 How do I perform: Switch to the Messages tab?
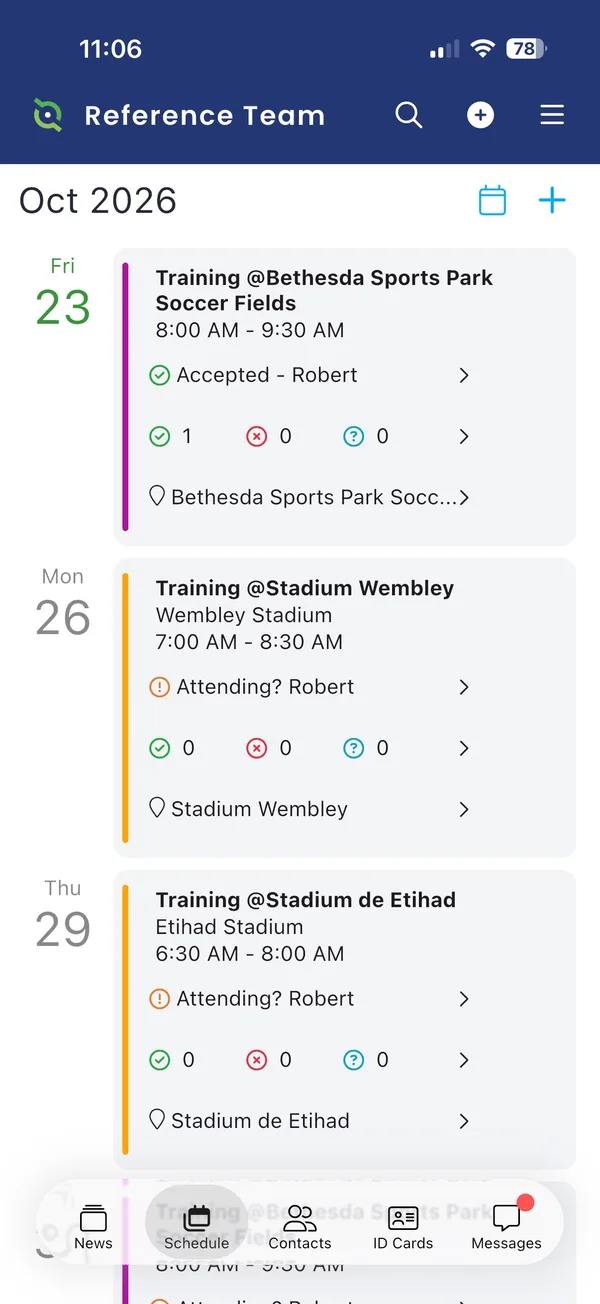coord(506,1226)
